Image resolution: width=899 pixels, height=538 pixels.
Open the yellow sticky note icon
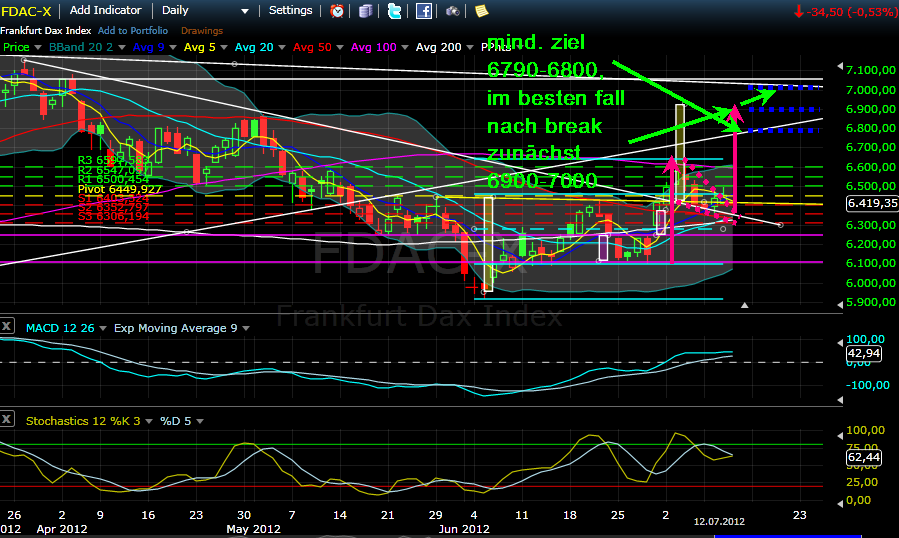point(482,11)
